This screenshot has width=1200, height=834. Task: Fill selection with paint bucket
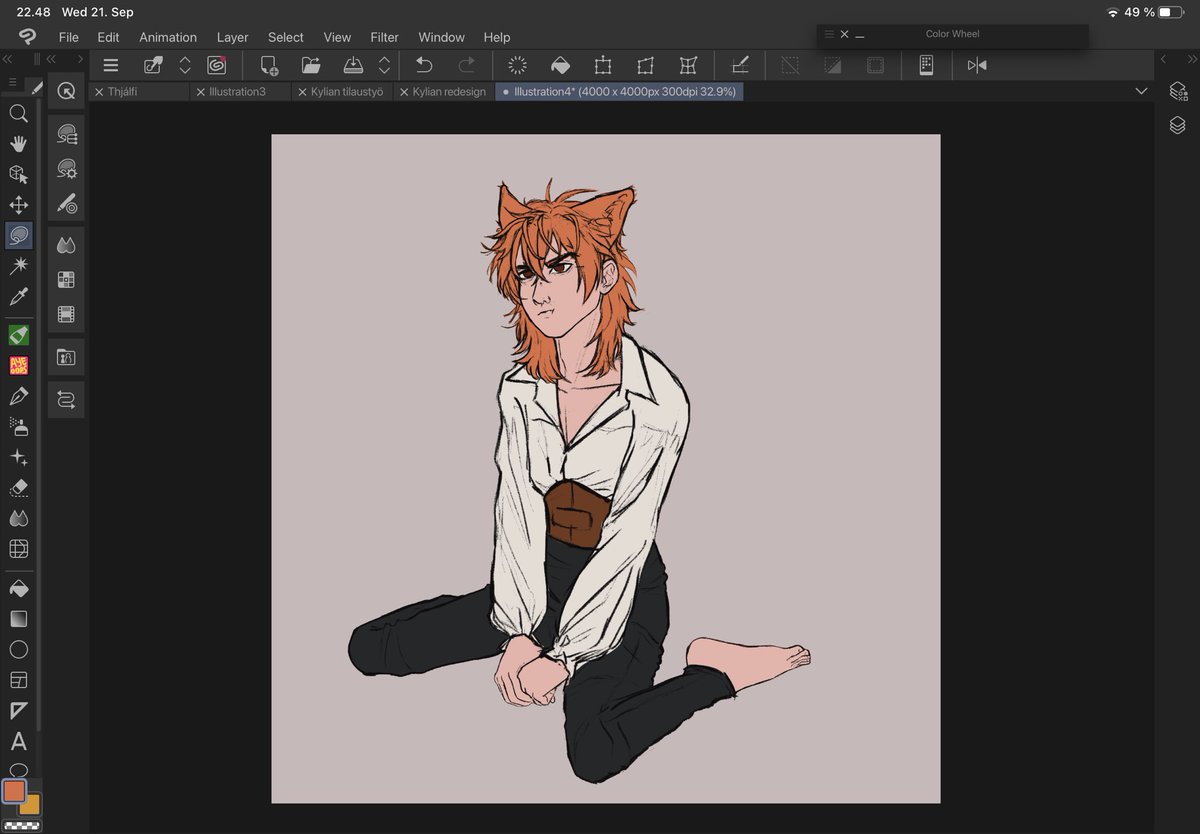(560, 66)
